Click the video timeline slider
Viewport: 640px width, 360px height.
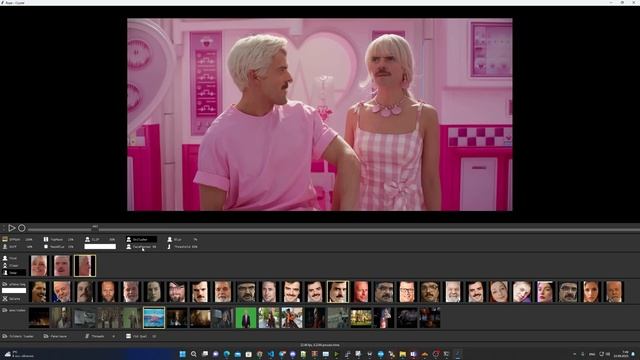coord(333,229)
